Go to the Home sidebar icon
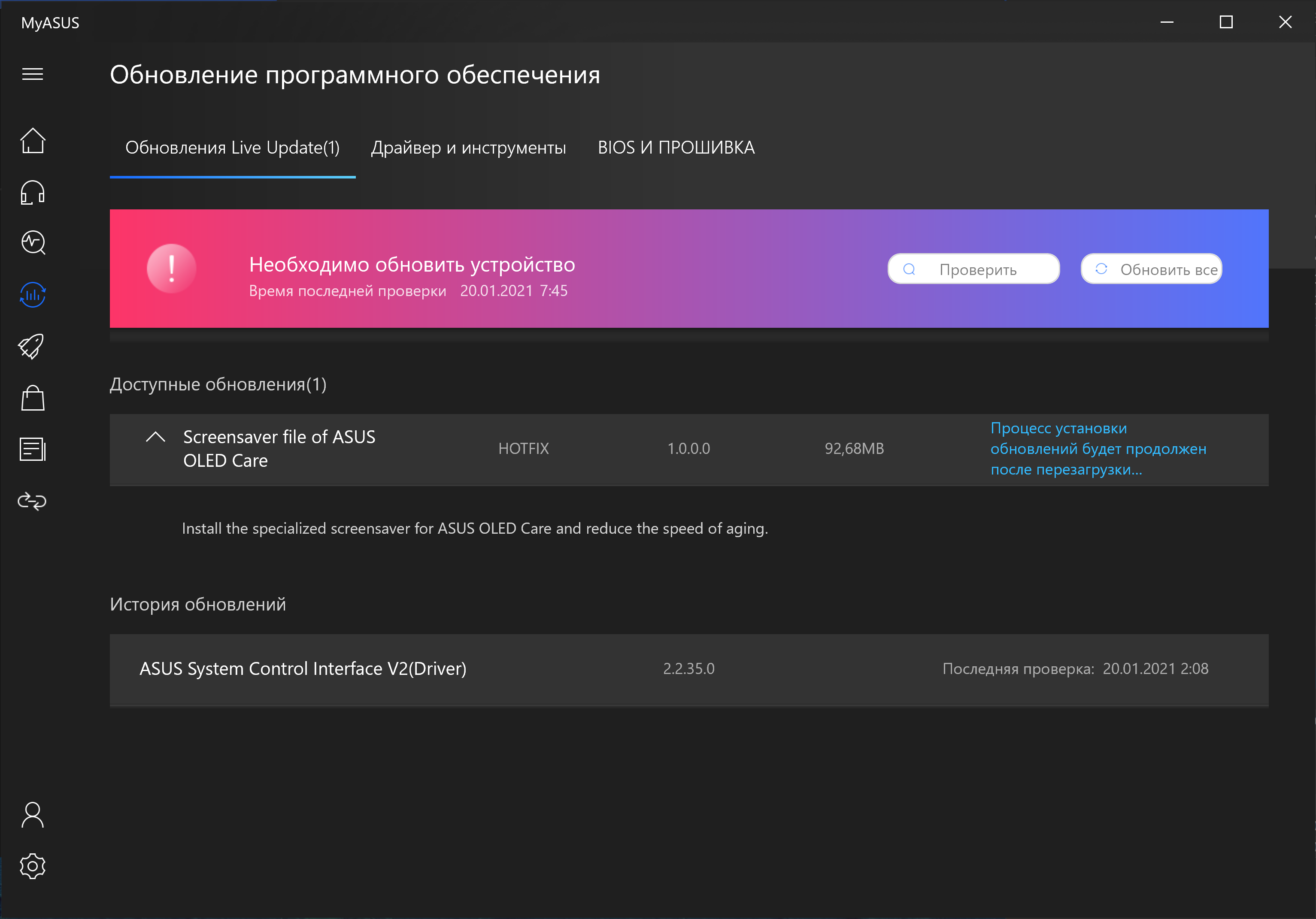 coord(33,140)
